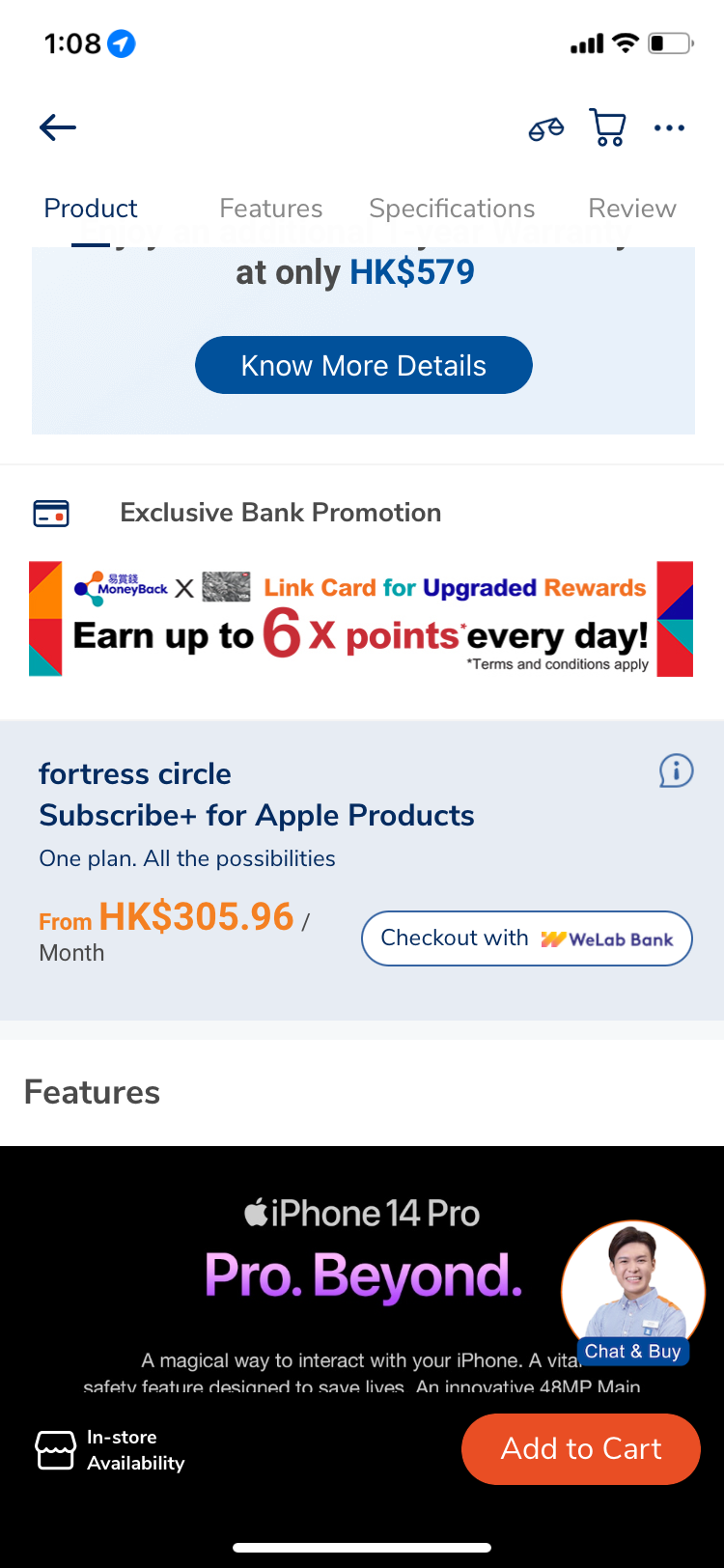The width and height of the screenshot is (724, 1568).
Task: Tap Know More Details
Action: click(363, 365)
